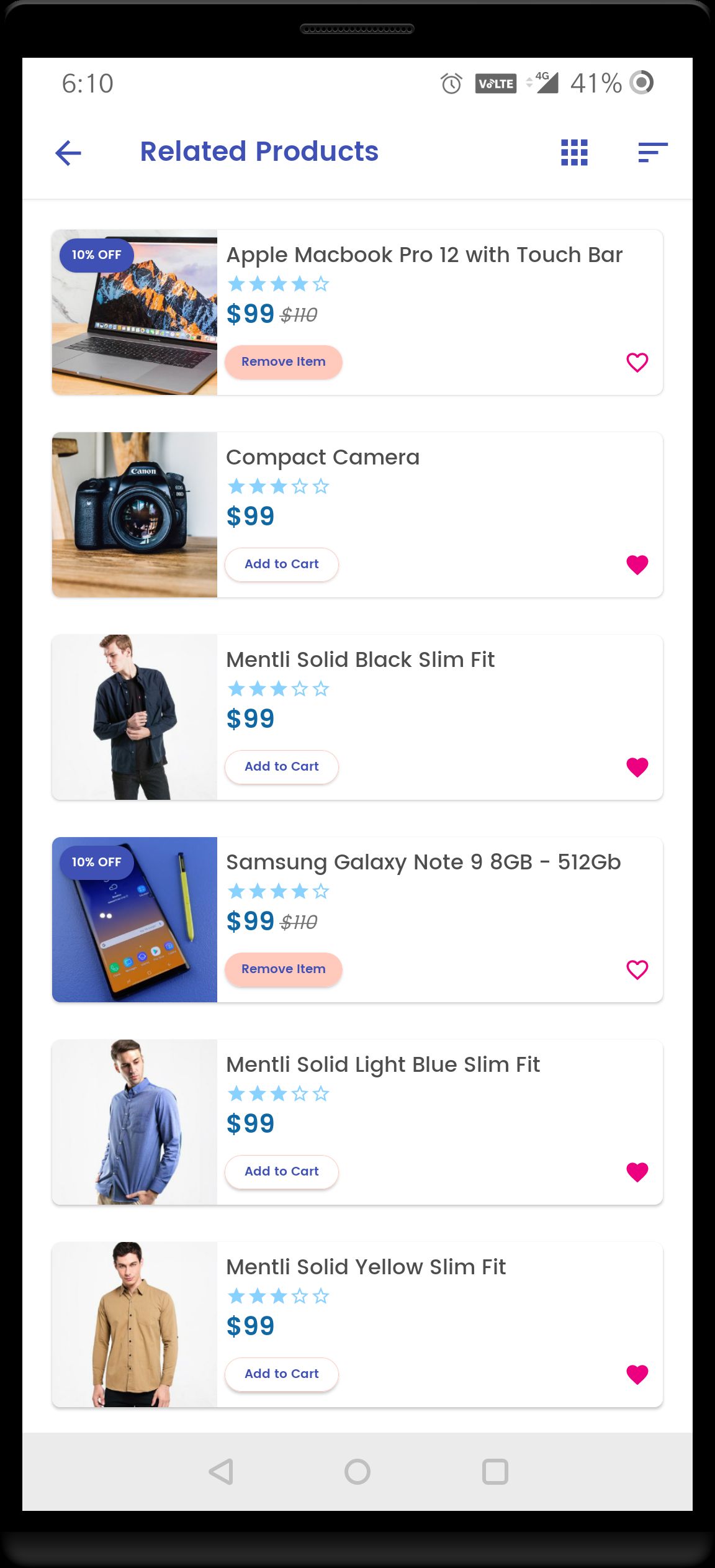Add Mentli Solid Yellow Slim Fit to cart

coord(282,1374)
